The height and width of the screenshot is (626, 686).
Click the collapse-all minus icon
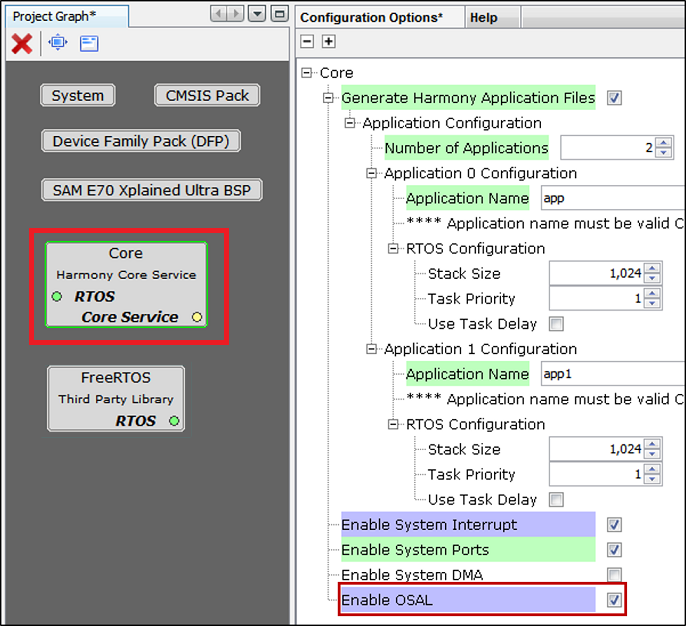[x=307, y=42]
